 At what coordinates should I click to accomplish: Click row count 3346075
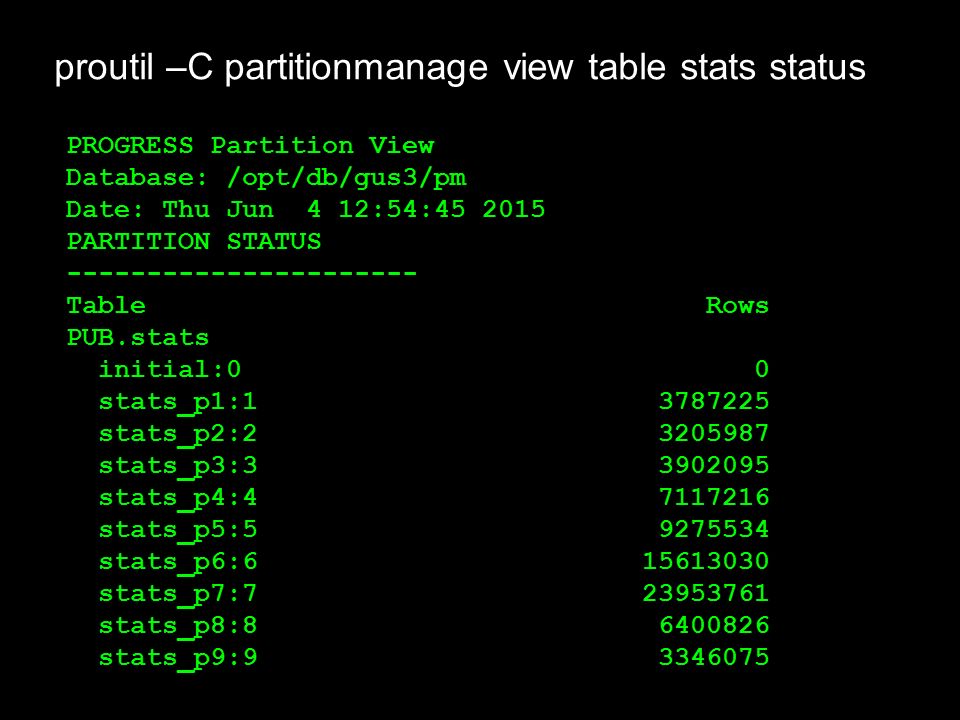714,657
